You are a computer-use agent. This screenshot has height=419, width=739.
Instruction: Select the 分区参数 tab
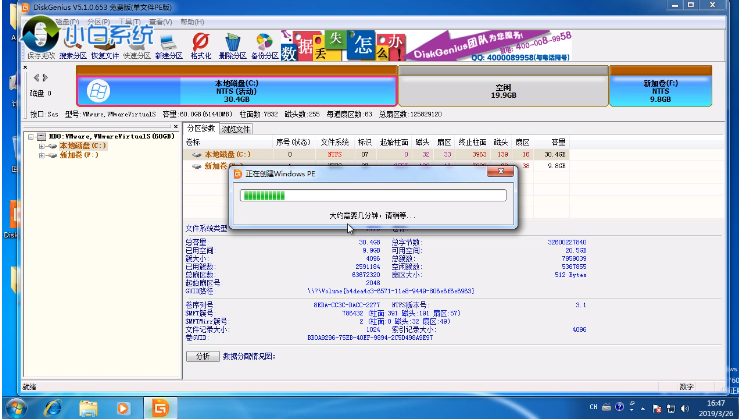coord(202,129)
